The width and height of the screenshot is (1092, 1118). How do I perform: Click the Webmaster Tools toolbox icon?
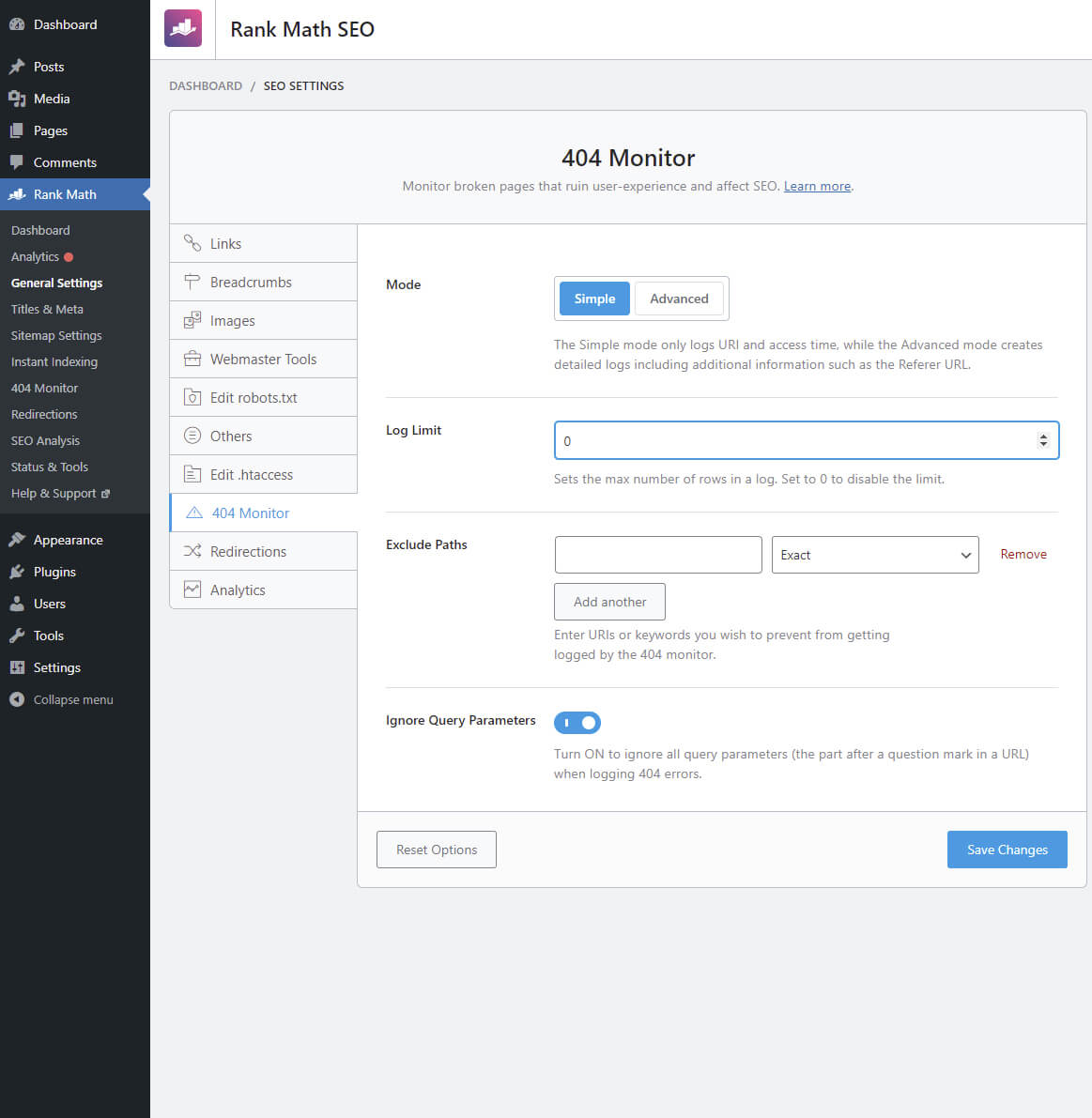[192, 359]
